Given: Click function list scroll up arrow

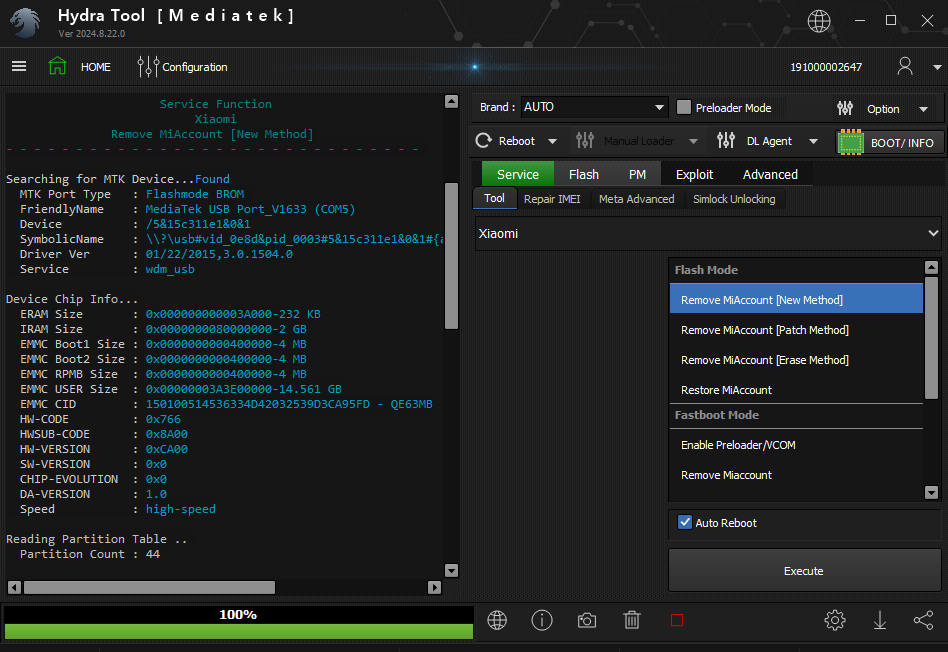Looking at the screenshot, I should pos(931,267).
